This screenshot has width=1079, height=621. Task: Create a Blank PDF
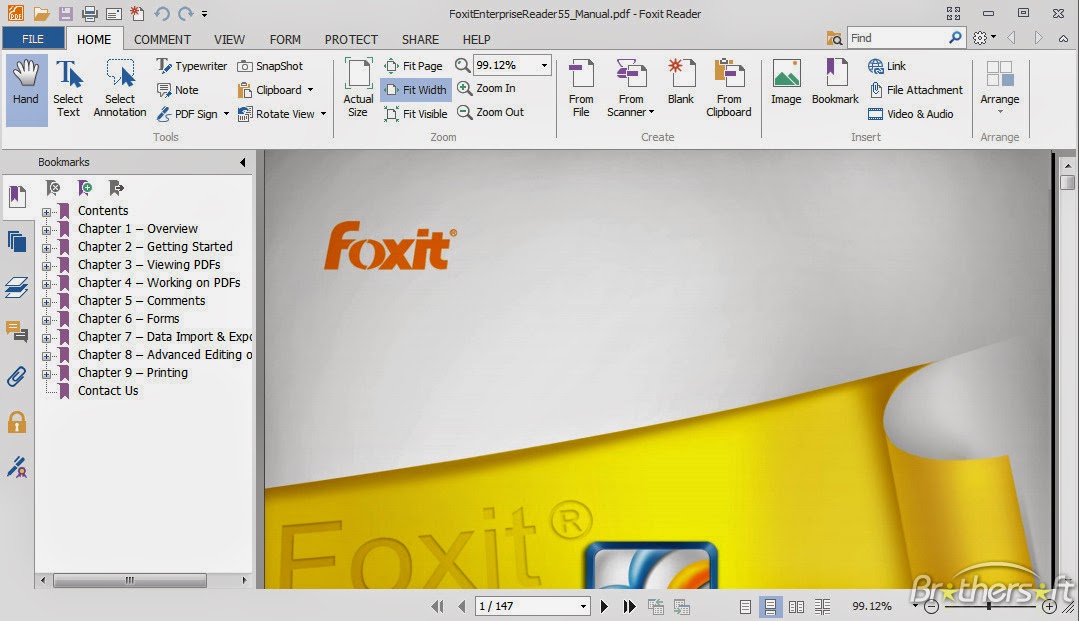[681, 83]
